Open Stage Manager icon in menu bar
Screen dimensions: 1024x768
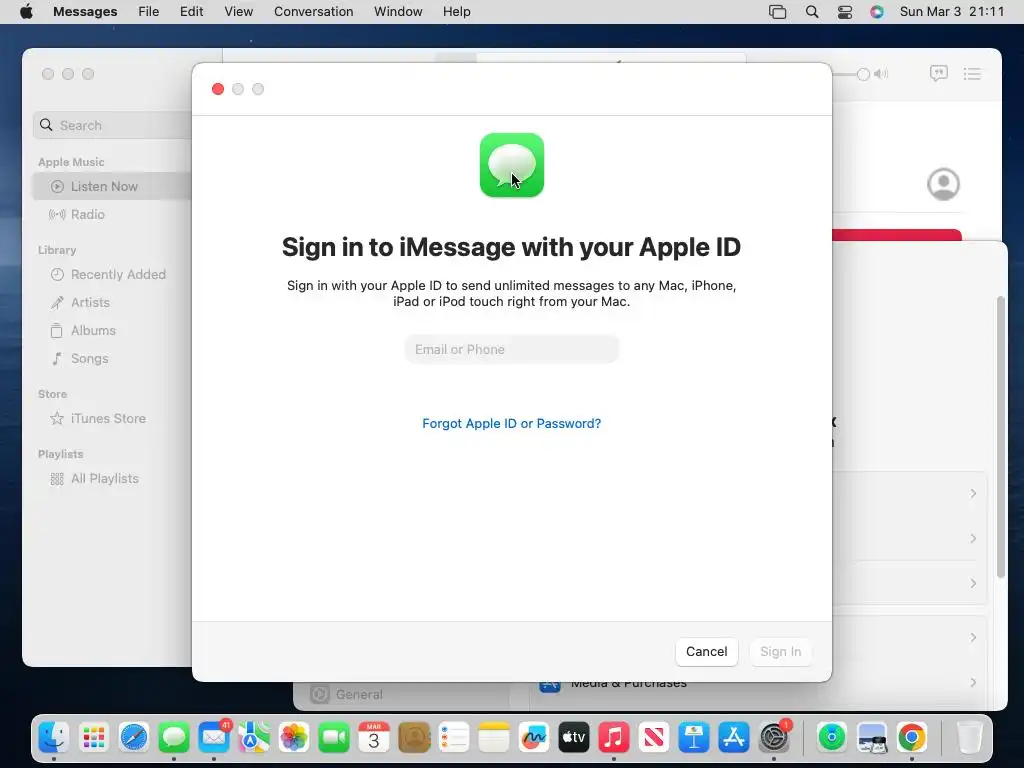[x=777, y=12]
